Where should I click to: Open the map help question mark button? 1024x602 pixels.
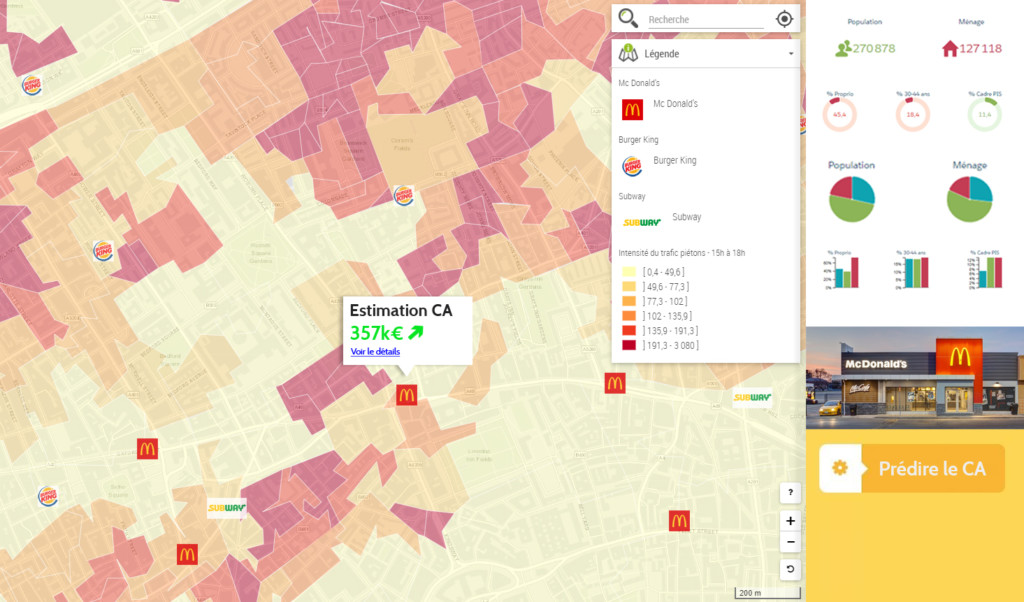790,492
